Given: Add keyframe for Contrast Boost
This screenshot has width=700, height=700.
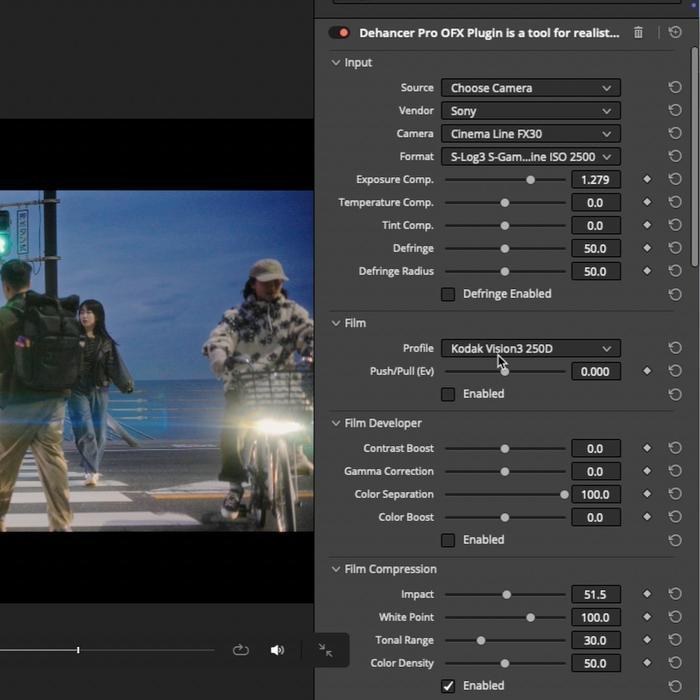Looking at the screenshot, I should click(x=647, y=448).
